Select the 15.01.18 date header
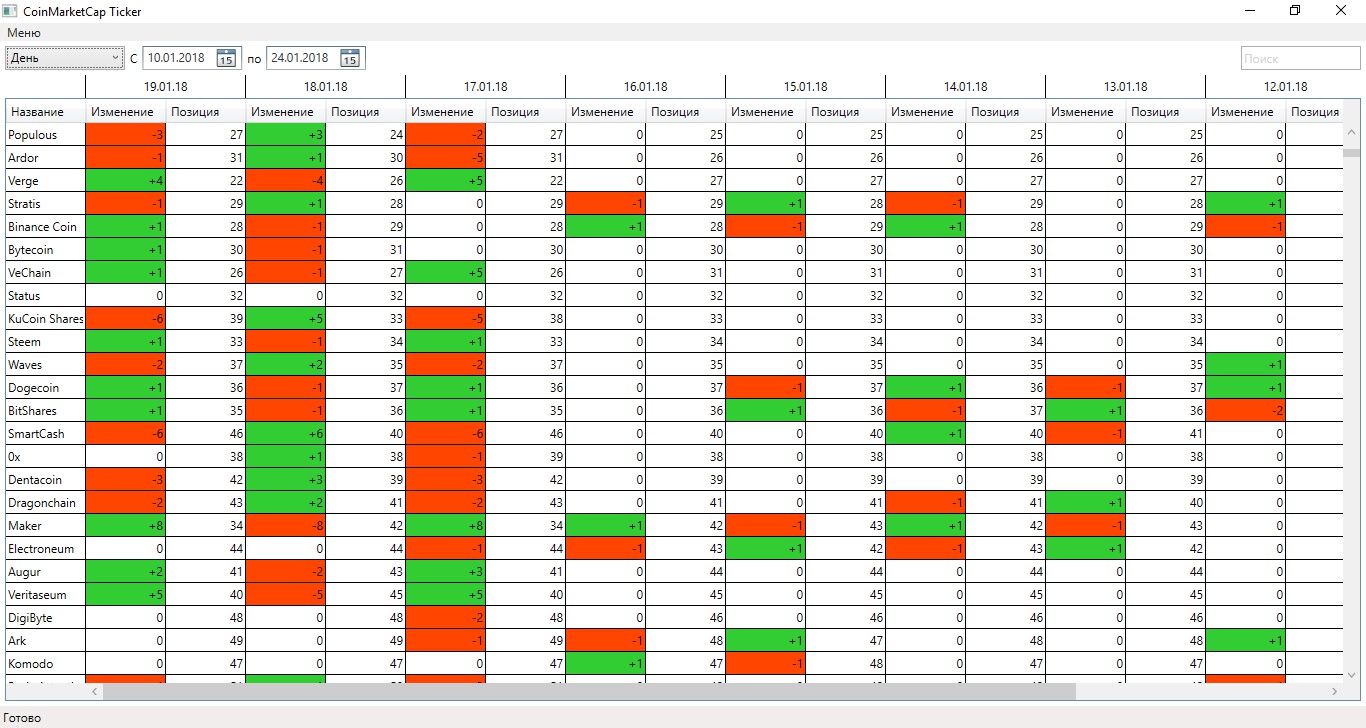Screen dimensions: 1366x728 (x=805, y=87)
